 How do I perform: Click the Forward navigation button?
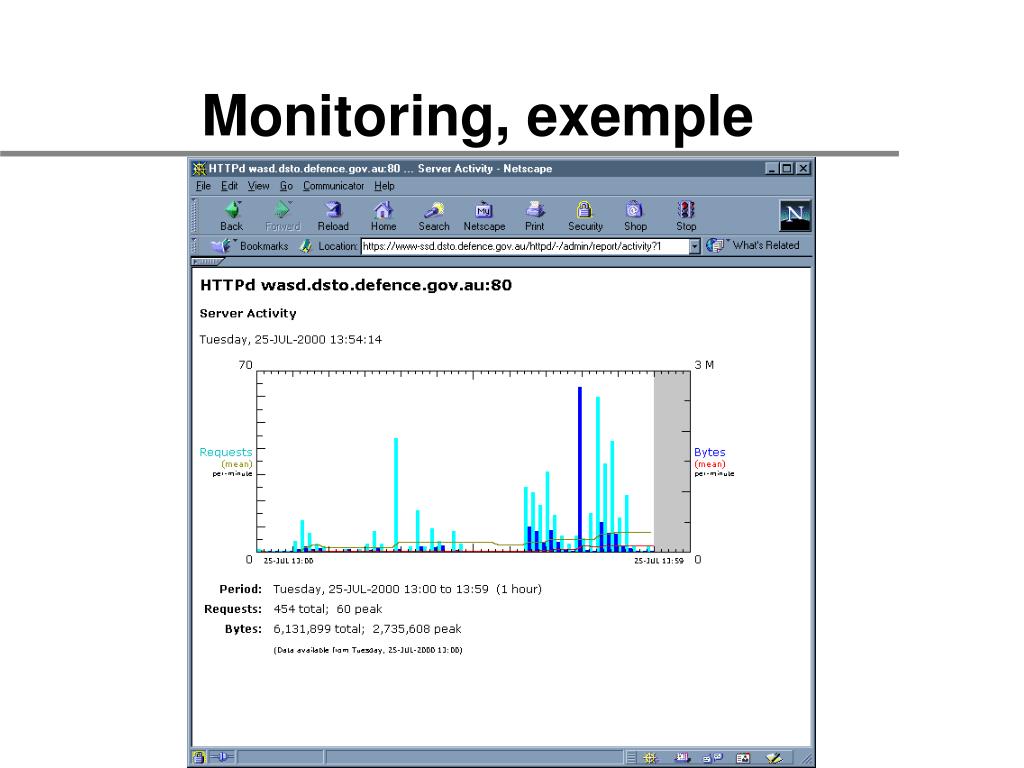282,216
